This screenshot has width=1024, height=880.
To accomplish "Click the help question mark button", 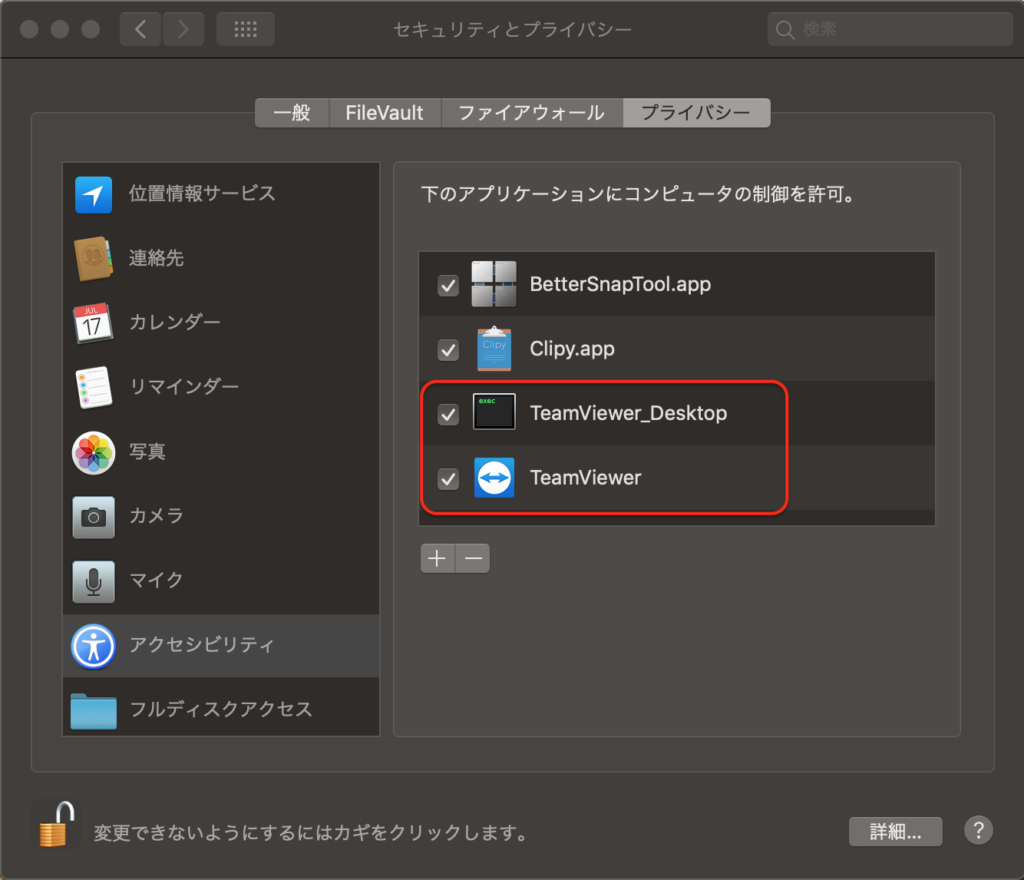I will pyautogui.click(x=978, y=830).
